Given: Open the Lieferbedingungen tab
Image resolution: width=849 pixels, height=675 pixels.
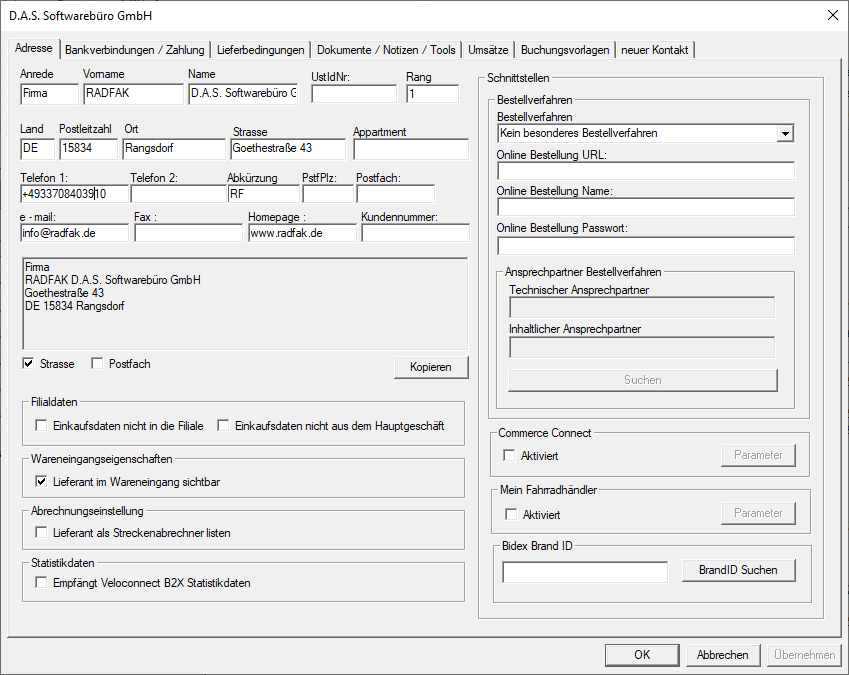Looking at the screenshot, I should click(260, 50).
